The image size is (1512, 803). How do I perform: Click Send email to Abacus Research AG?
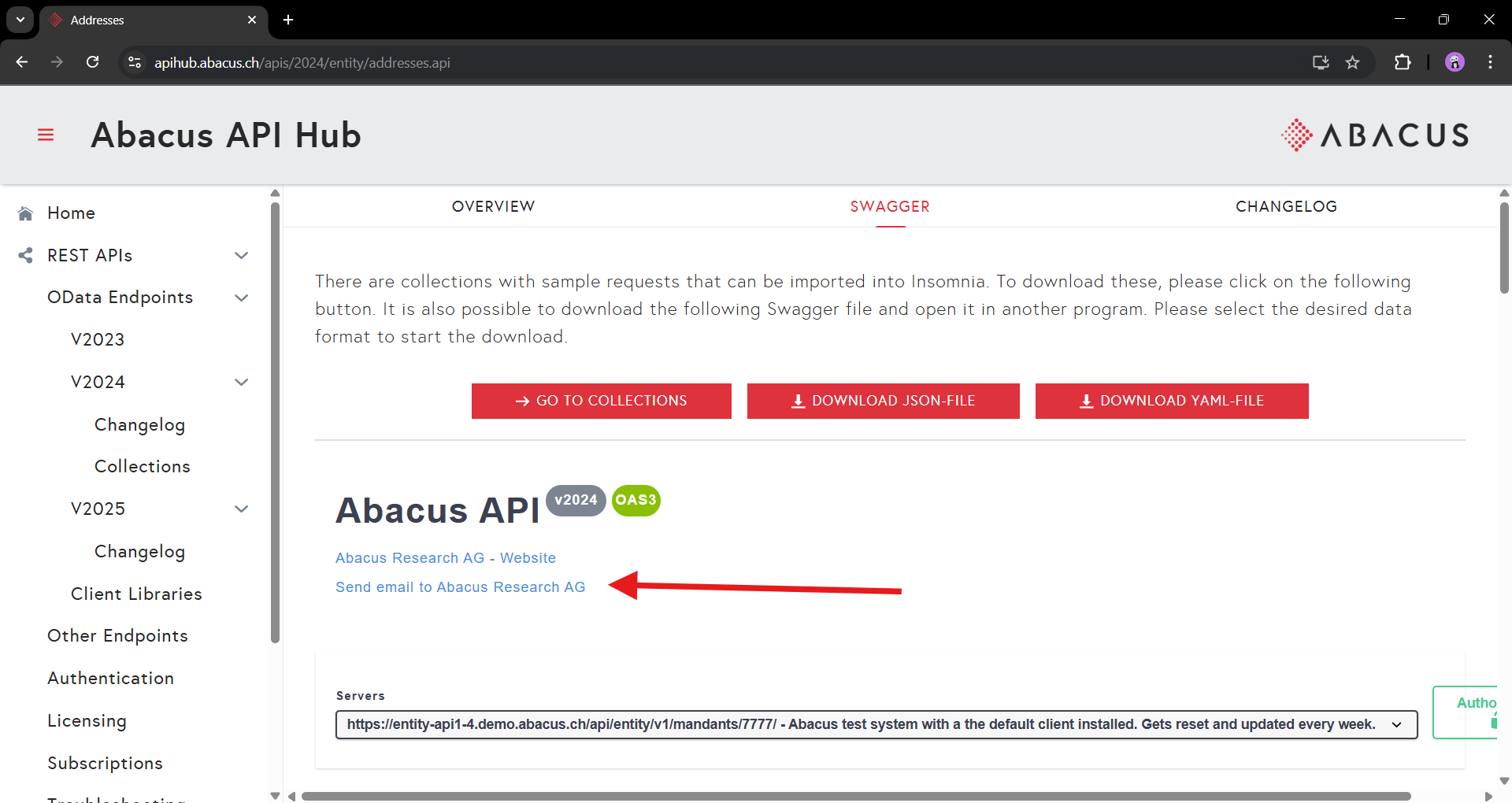(x=460, y=587)
